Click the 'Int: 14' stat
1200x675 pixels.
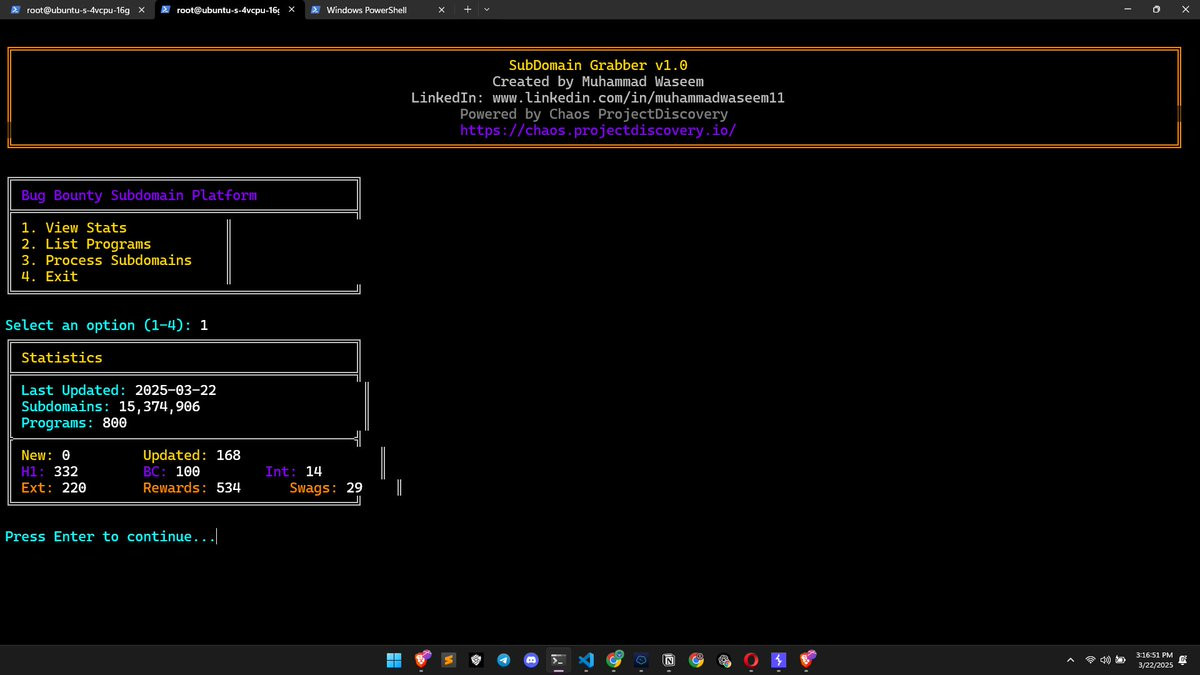coord(294,471)
